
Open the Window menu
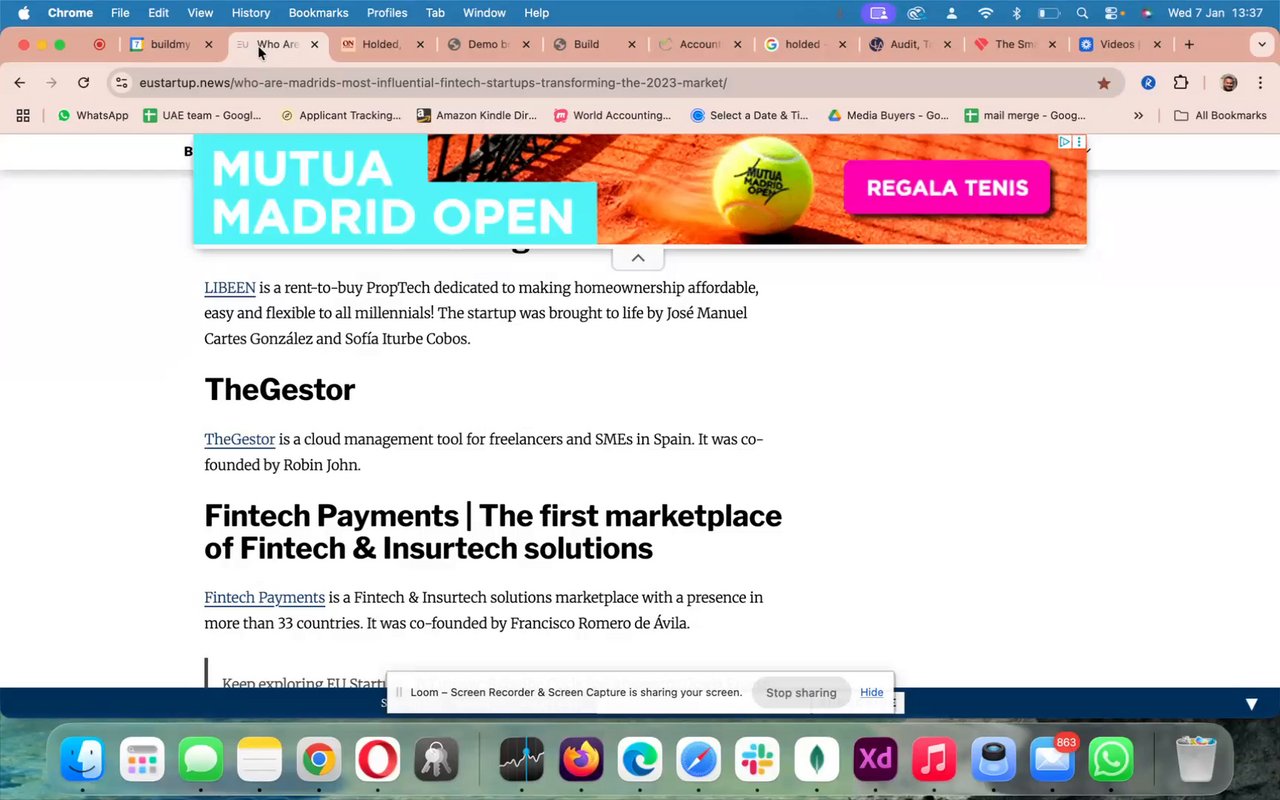(484, 13)
